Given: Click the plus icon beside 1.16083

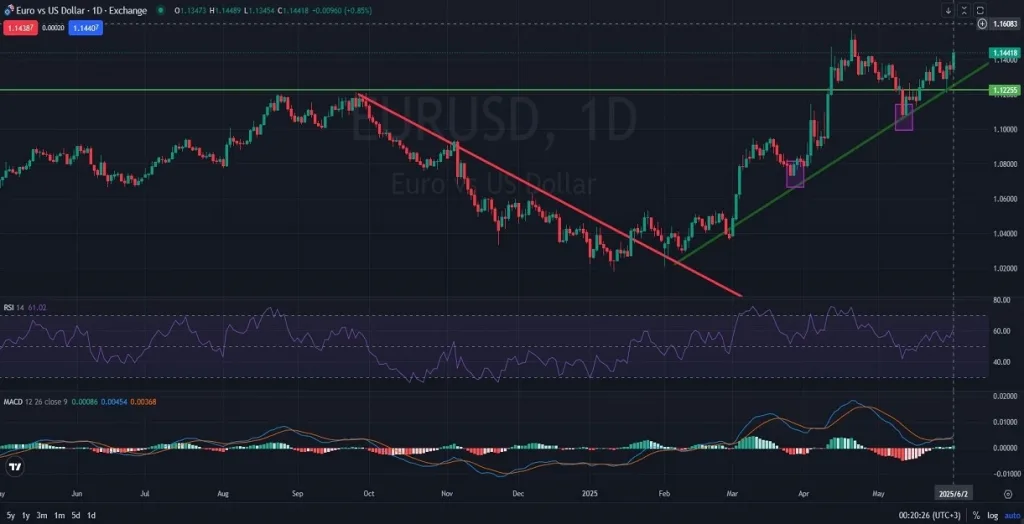Looking at the screenshot, I should [x=982, y=24].
